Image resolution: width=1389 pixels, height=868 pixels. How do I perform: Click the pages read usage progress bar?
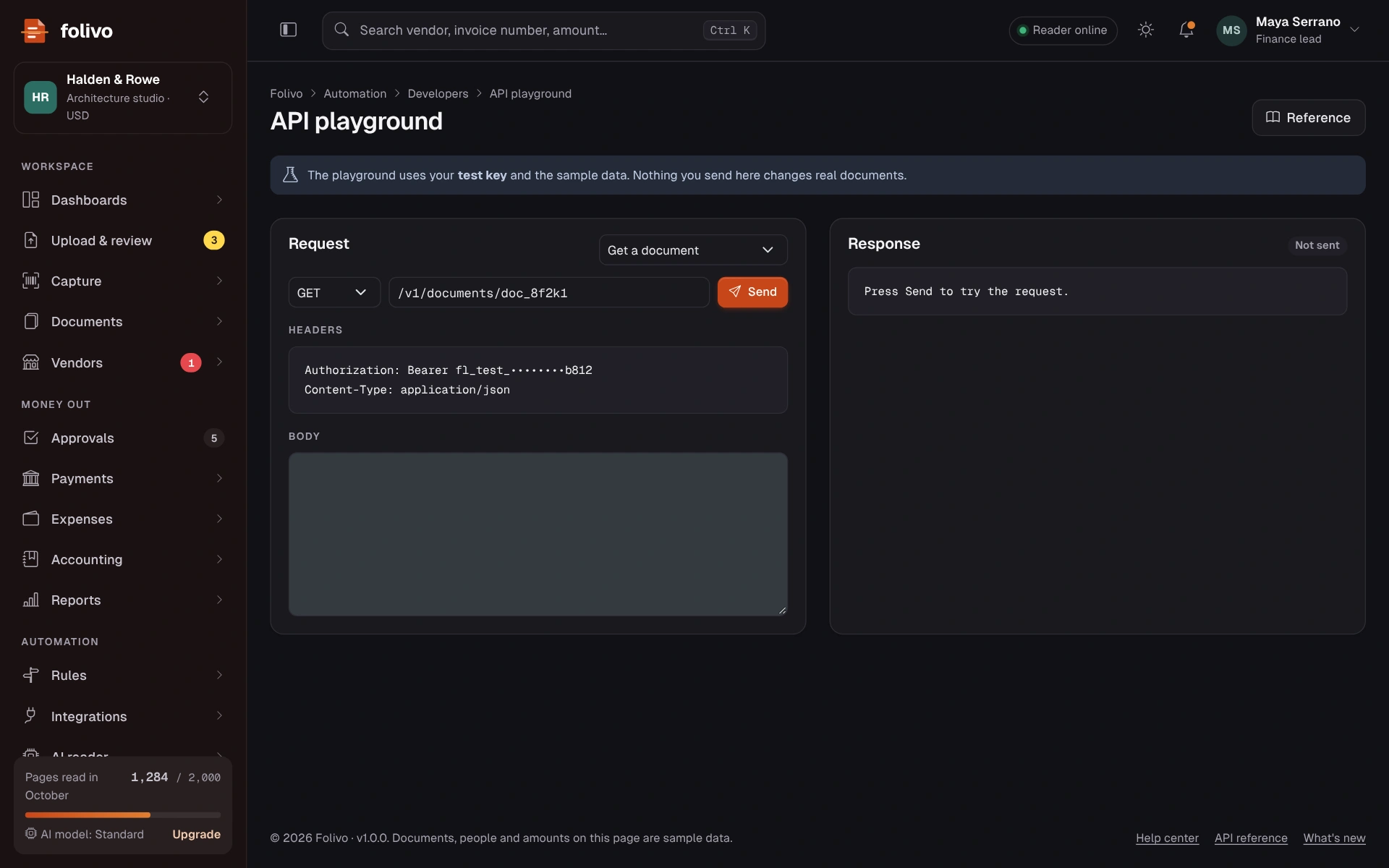click(x=123, y=815)
